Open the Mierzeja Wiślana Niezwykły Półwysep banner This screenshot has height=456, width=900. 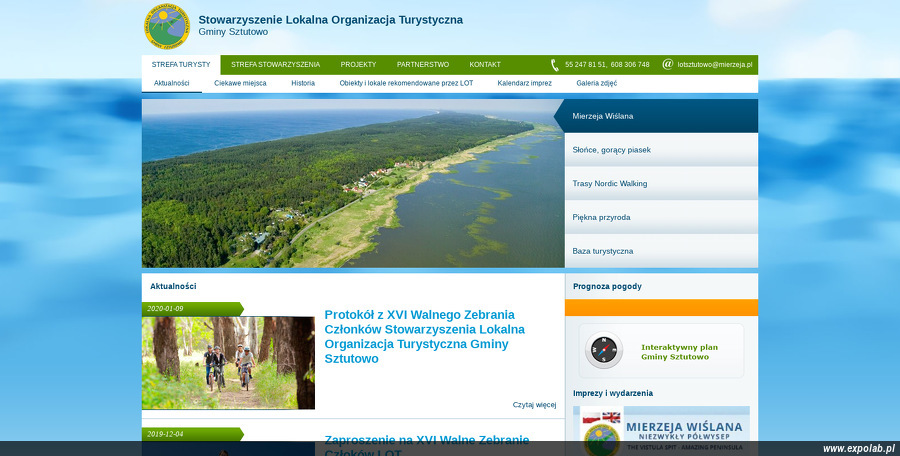point(661,431)
